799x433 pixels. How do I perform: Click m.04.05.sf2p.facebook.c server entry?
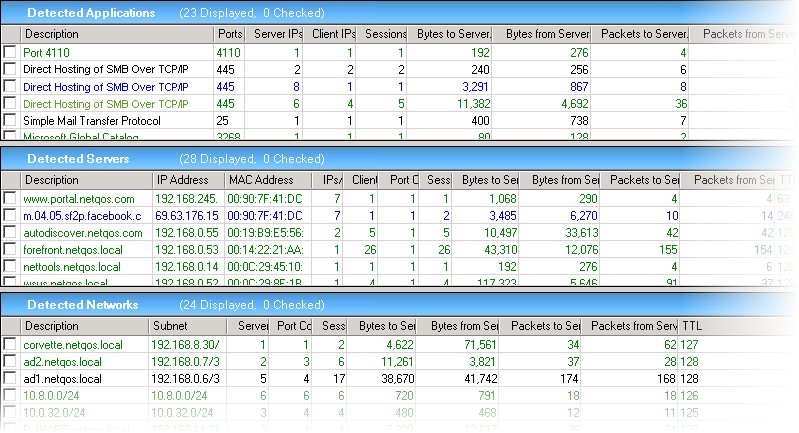[83, 216]
